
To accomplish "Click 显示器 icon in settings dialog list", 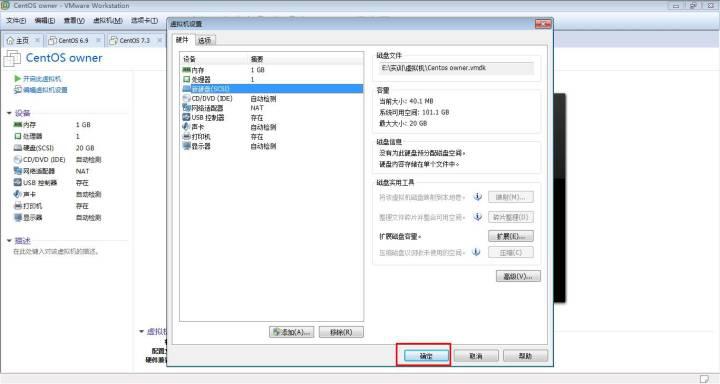I will point(186,146).
